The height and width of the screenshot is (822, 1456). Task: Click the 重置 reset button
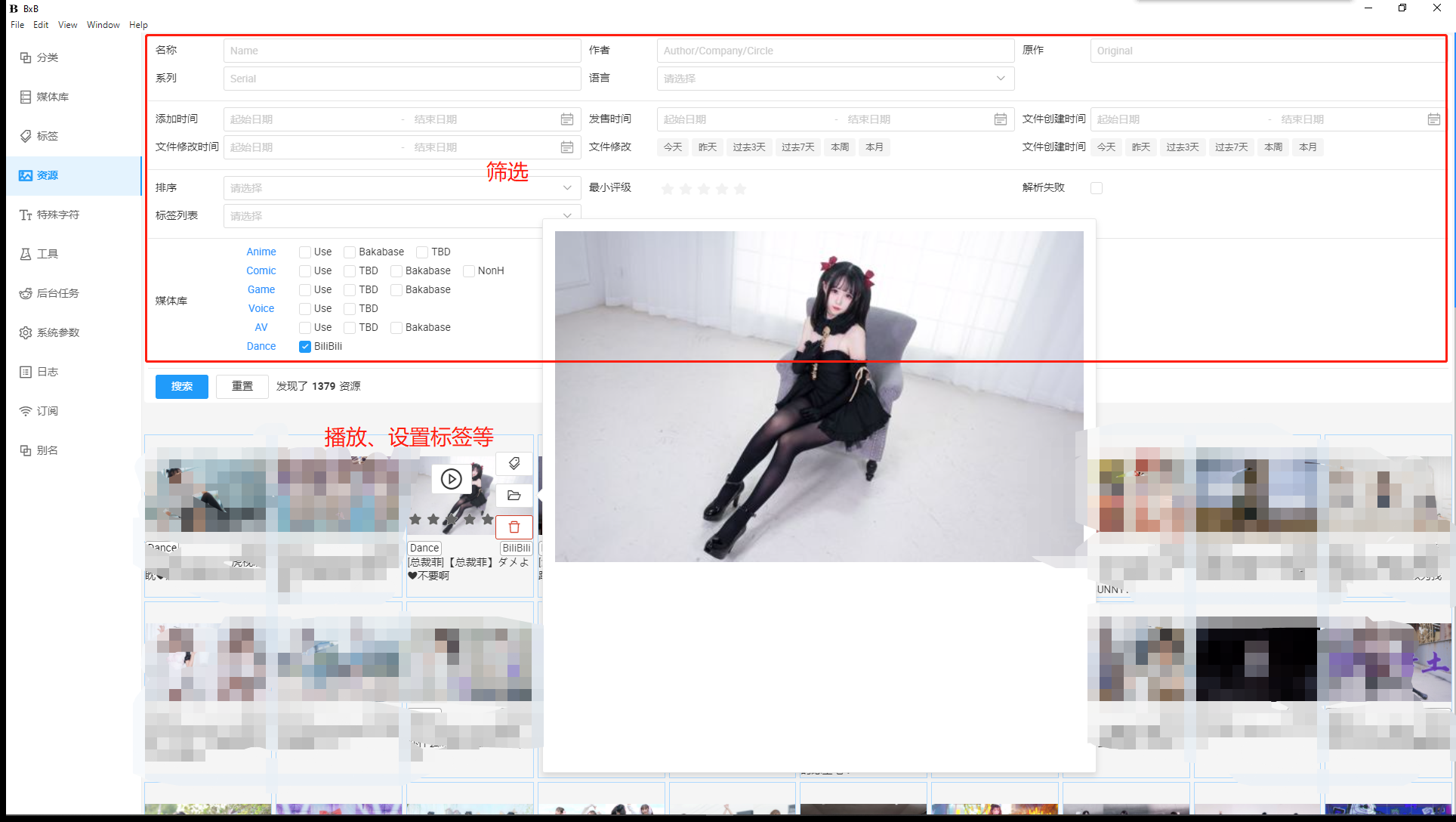[242, 386]
